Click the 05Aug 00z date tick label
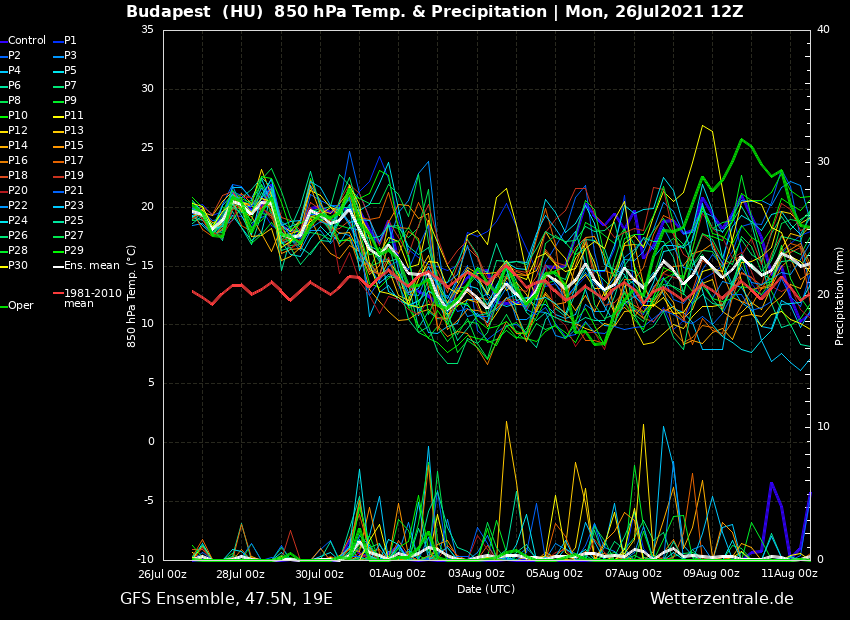Viewport: 850px width, 620px height. 554,574
